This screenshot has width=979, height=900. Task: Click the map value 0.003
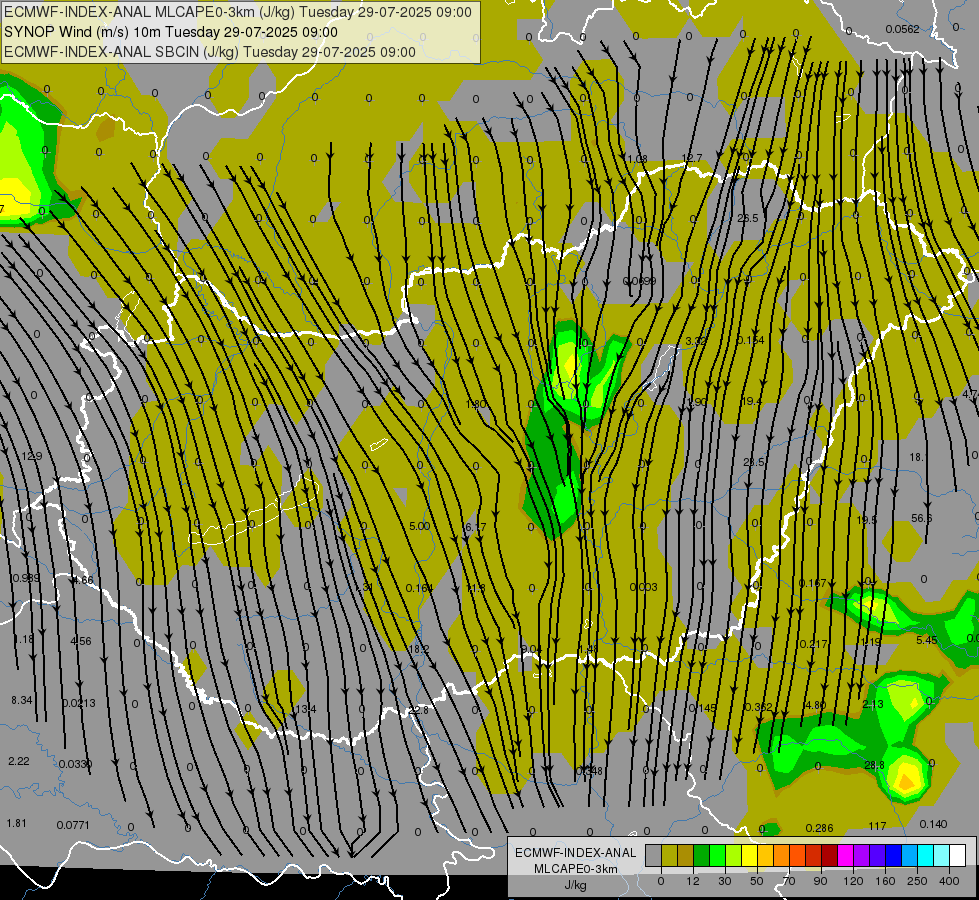[x=643, y=587]
